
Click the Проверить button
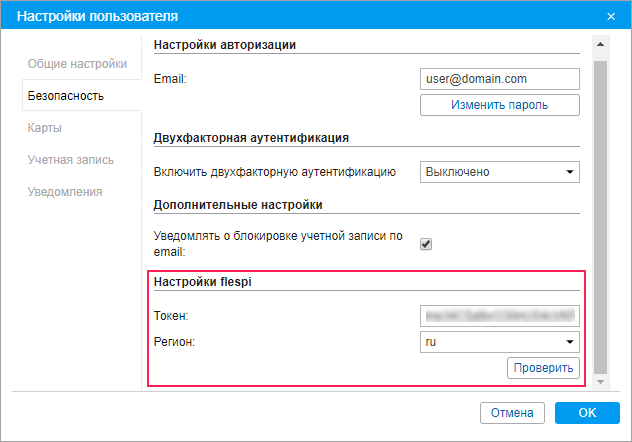coord(543,368)
